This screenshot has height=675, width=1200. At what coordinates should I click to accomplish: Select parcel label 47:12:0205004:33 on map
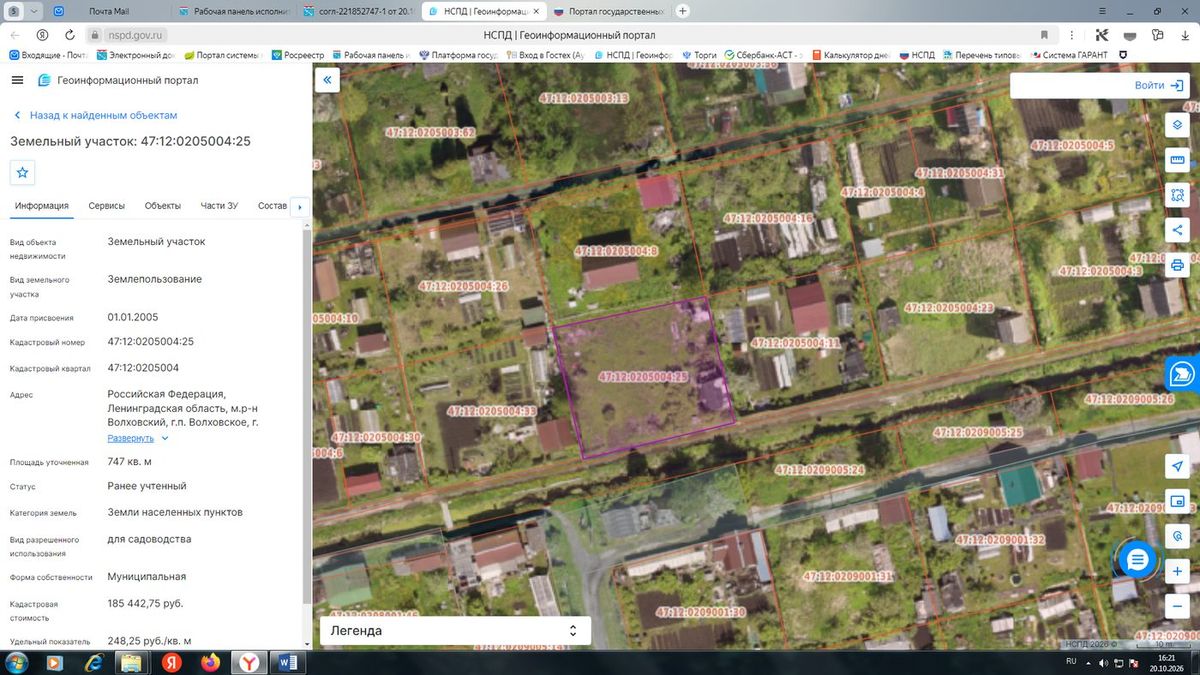tap(492, 411)
